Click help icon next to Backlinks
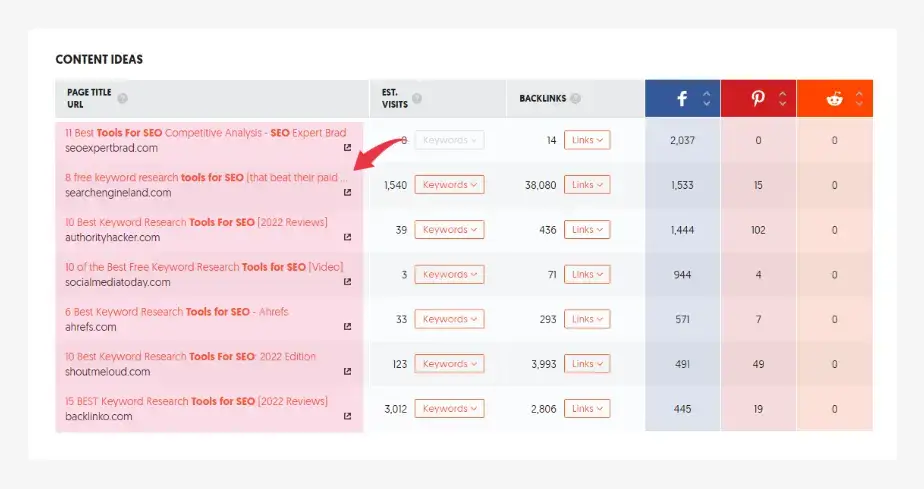This screenshot has width=924, height=489. point(576,99)
